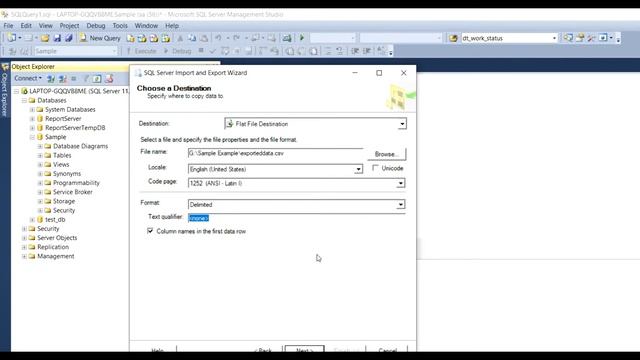Open the View menu
This screenshot has height=360, width=640.
coord(45,25)
